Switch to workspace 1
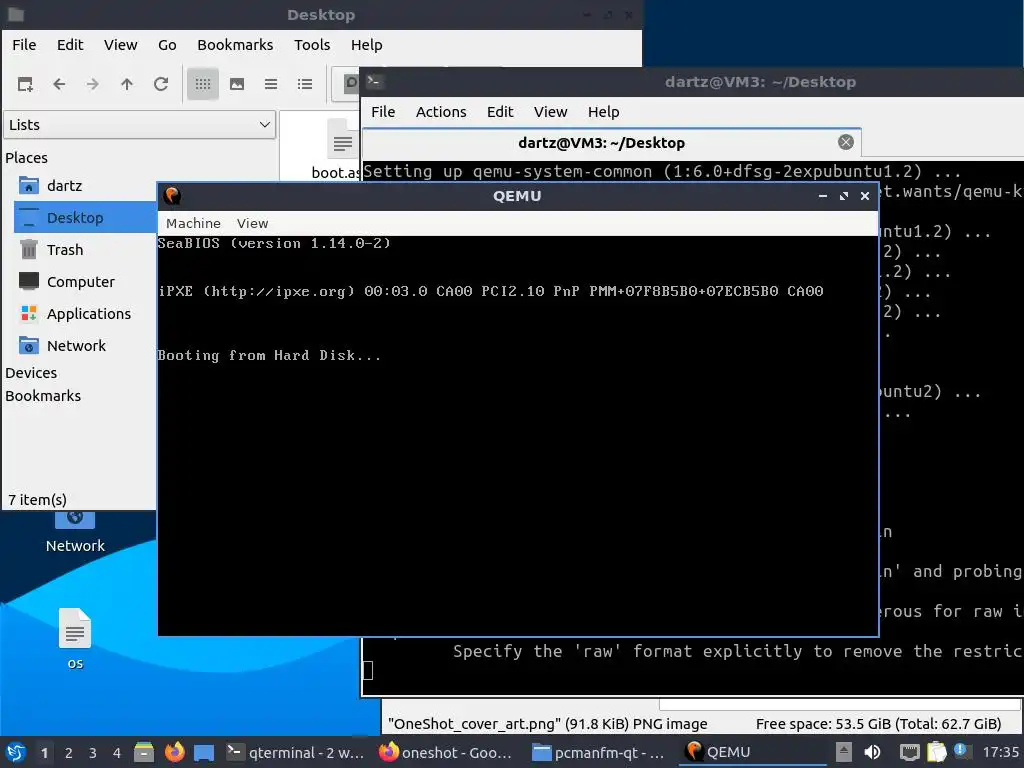Viewport: 1024px width, 768px height. coord(44,753)
